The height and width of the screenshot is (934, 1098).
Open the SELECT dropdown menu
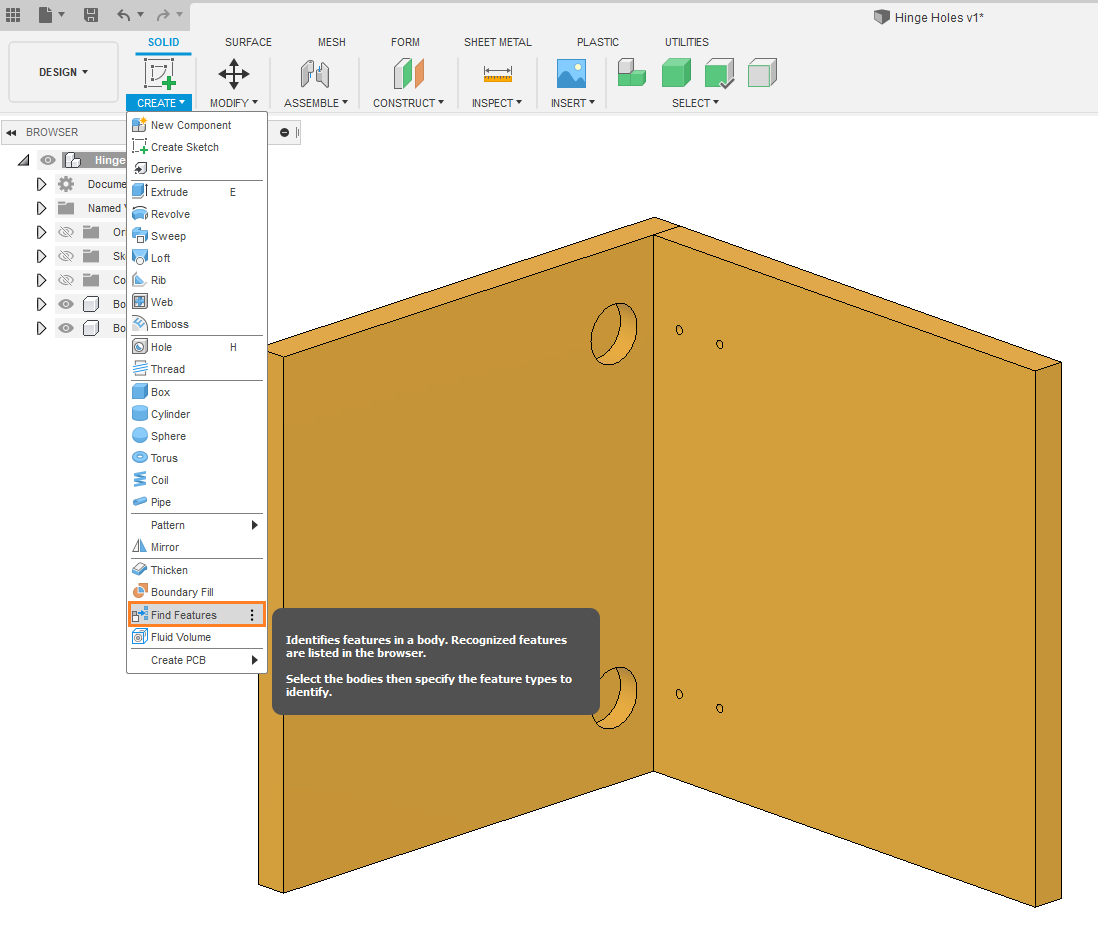694,103
